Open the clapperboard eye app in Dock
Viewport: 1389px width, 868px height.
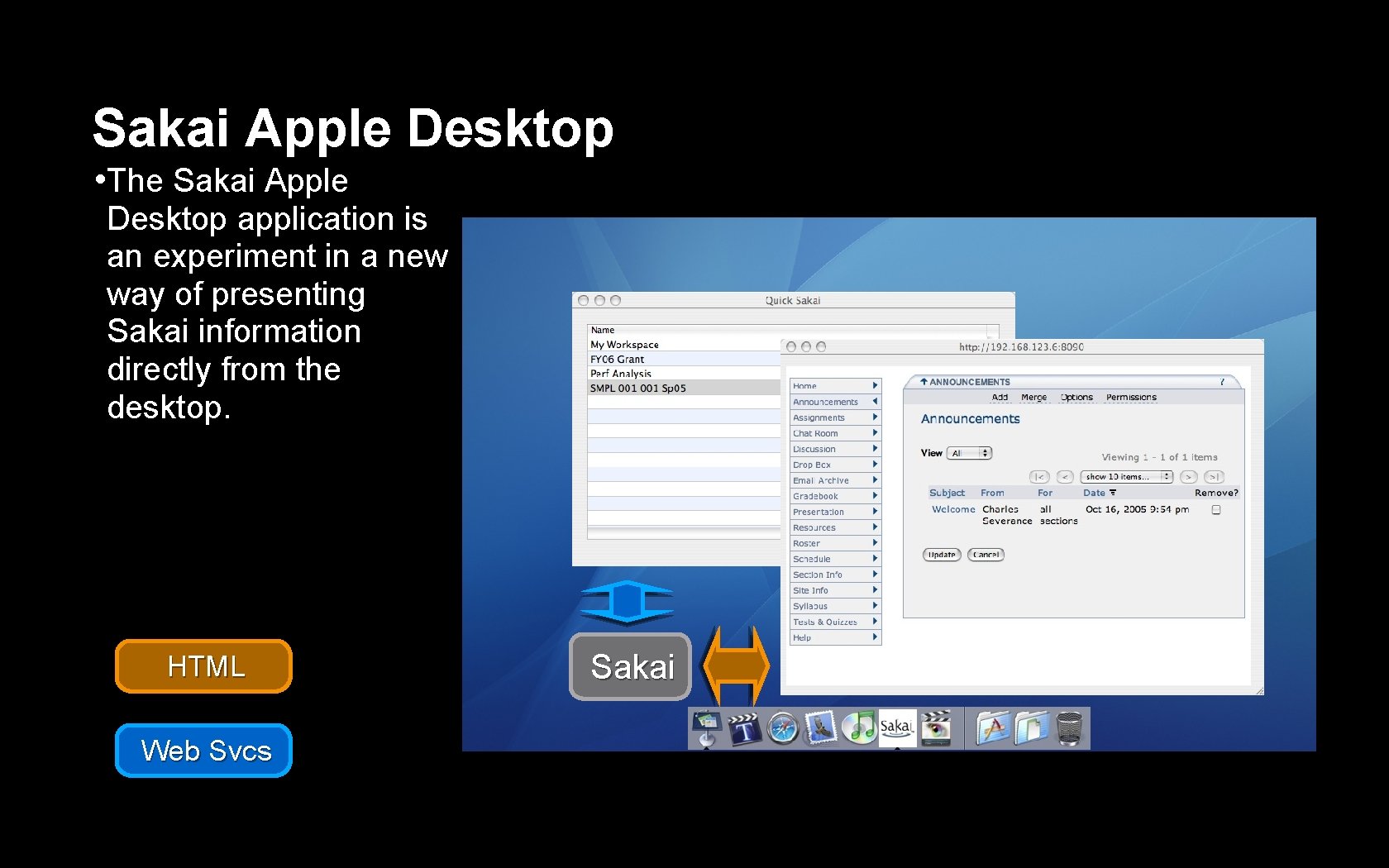pos(937,728)
